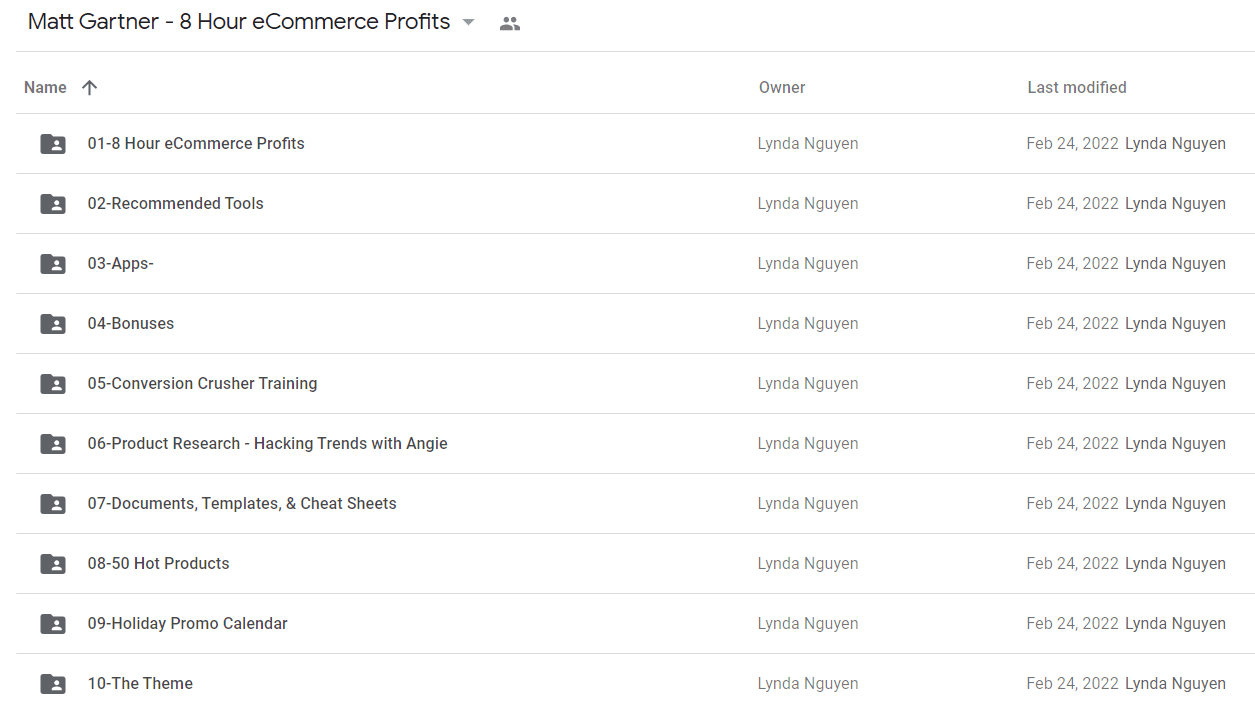Viewport: 1255px width, 709px height.
Task: Click the Owner column header
Action: (782, 87)
